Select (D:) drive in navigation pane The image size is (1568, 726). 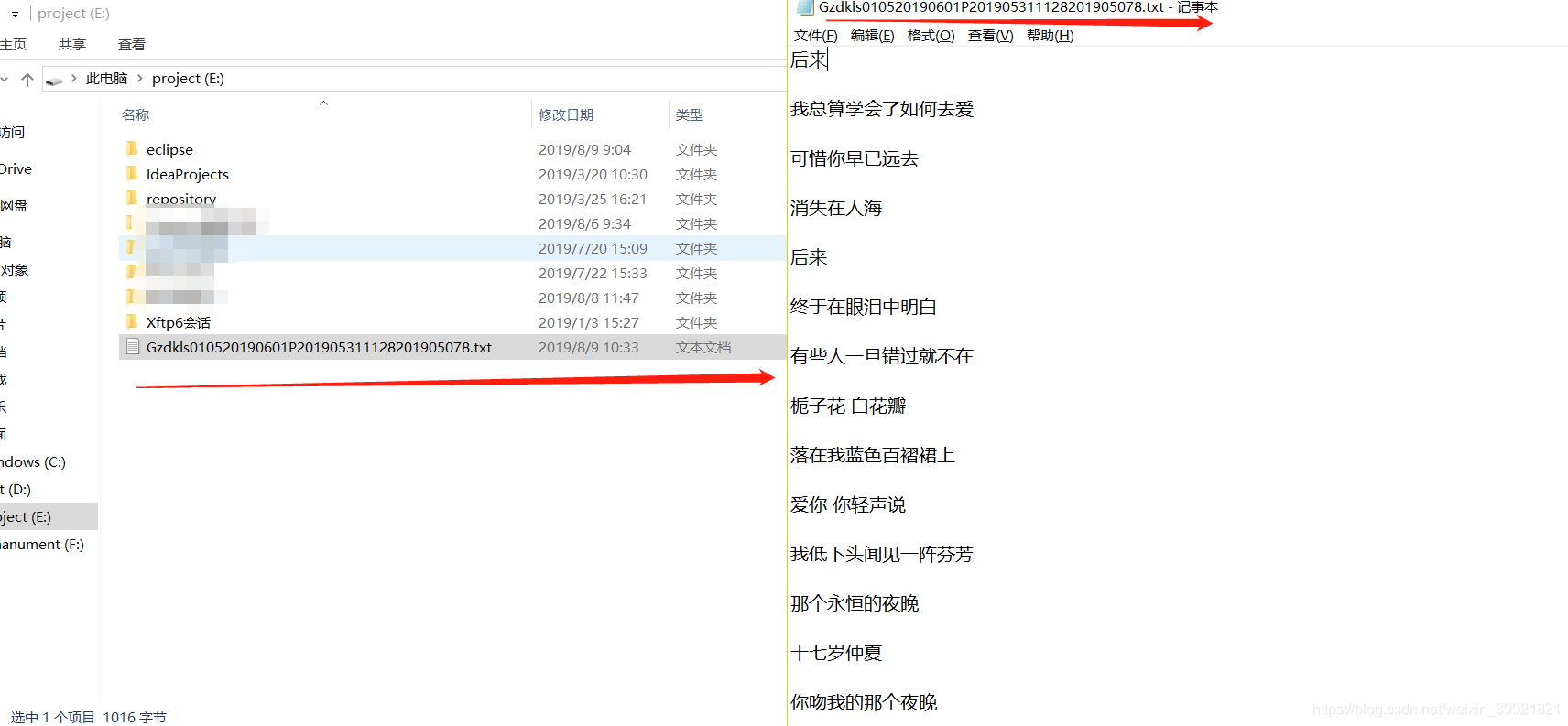pyautogui.click(x=16, y=490)
